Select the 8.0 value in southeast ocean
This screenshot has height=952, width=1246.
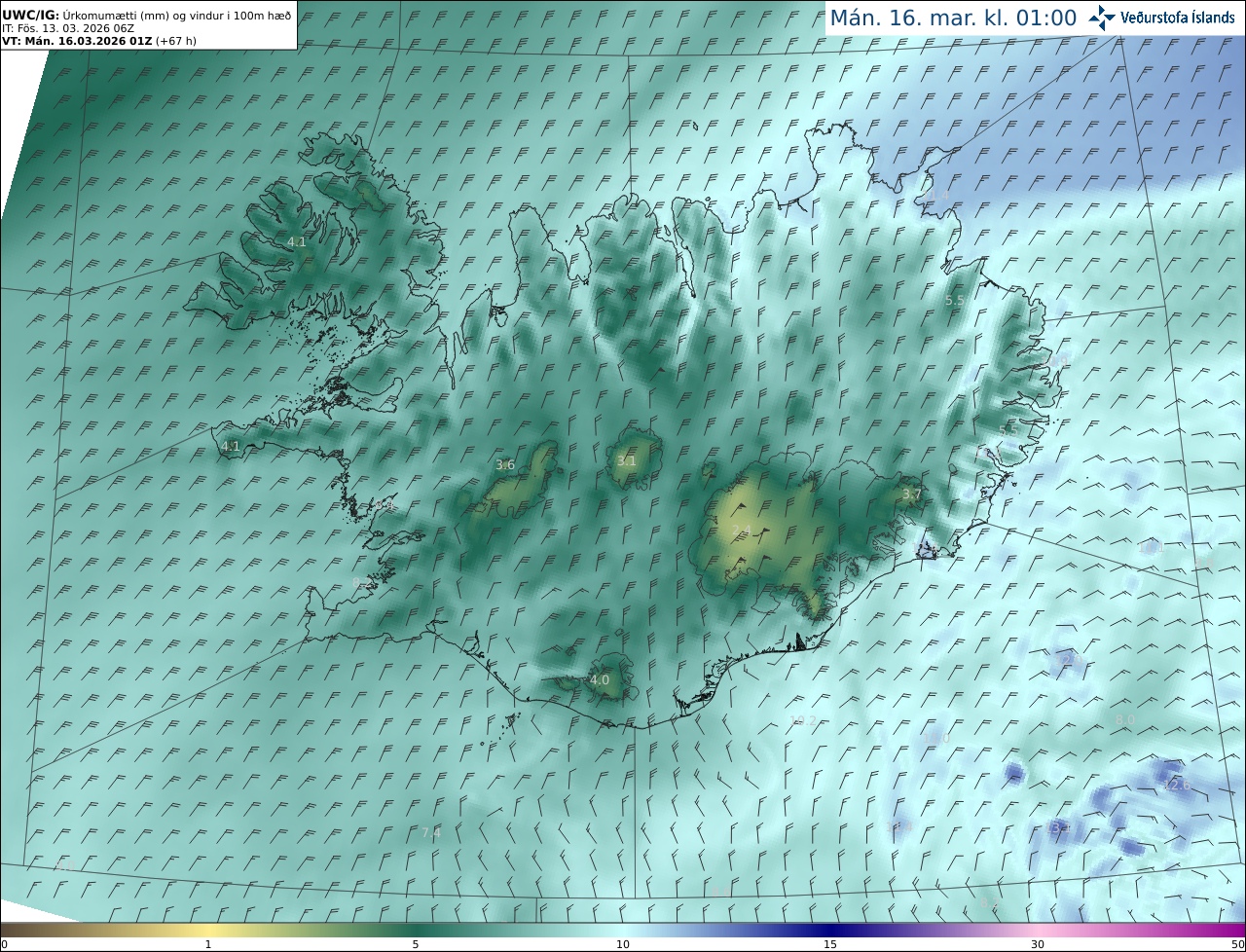(x=1125, y=719)
